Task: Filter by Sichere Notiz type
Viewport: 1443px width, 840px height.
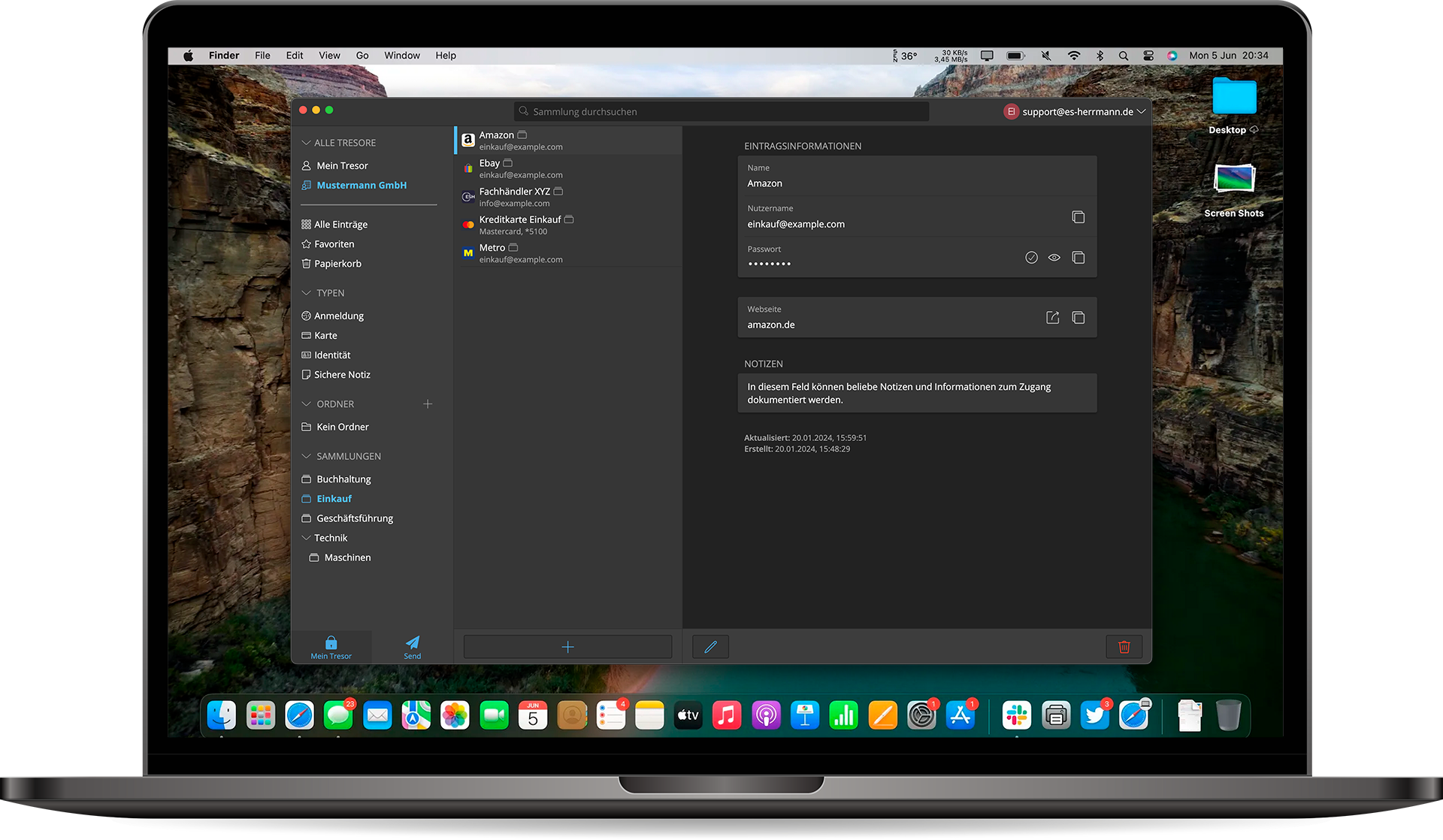Action: 342,375
